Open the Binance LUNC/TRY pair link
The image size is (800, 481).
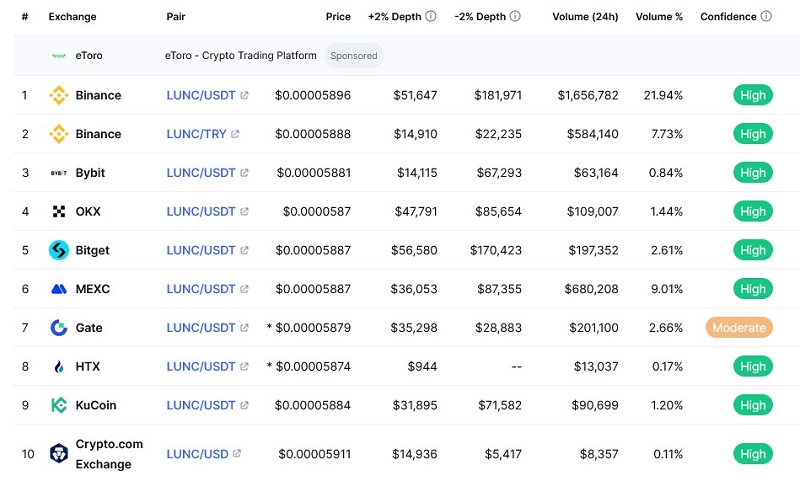197,134
